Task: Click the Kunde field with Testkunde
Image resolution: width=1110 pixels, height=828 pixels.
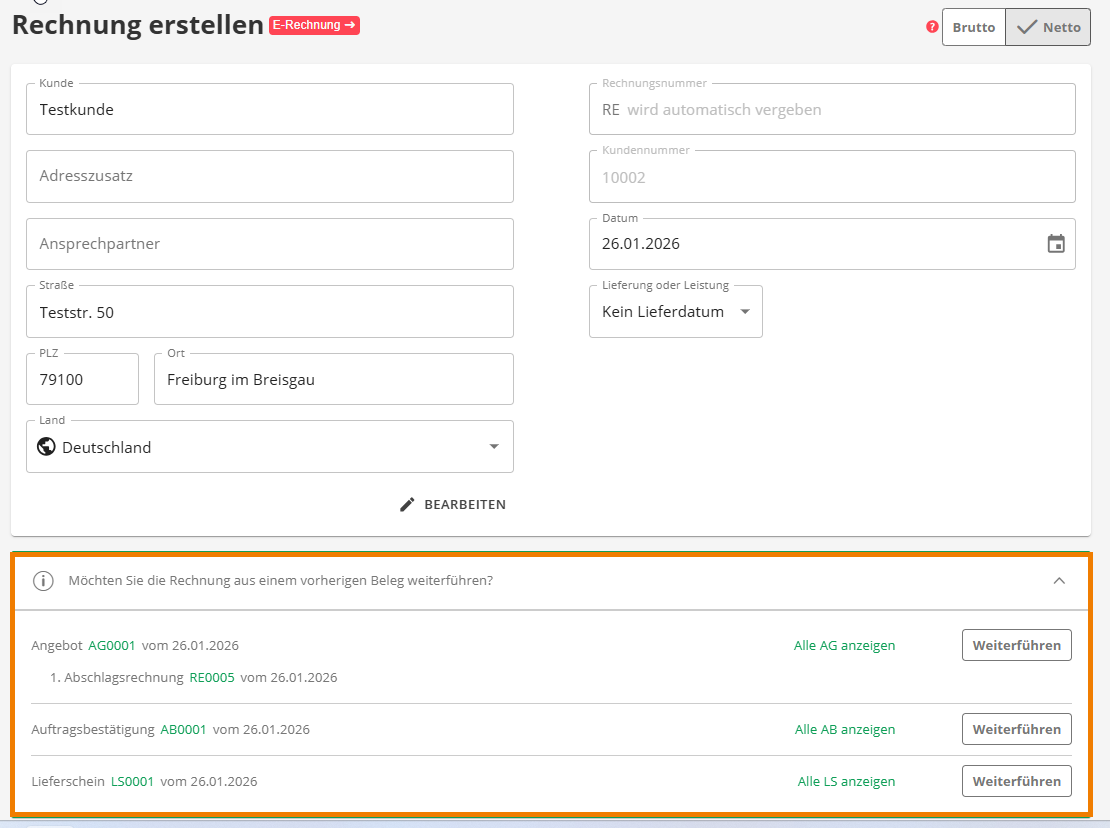Action: pyautogui.click(x=270, y=109)
